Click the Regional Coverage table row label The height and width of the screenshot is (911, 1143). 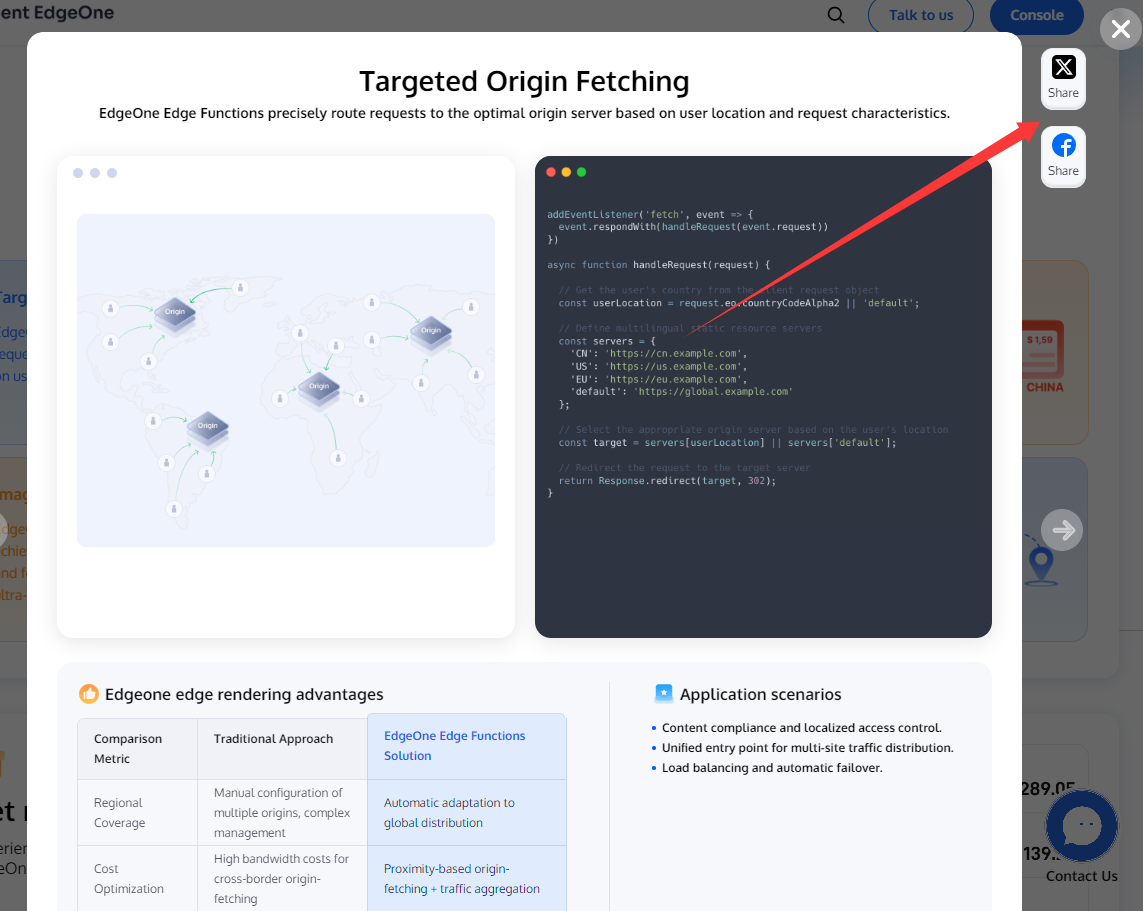point(120,812)
